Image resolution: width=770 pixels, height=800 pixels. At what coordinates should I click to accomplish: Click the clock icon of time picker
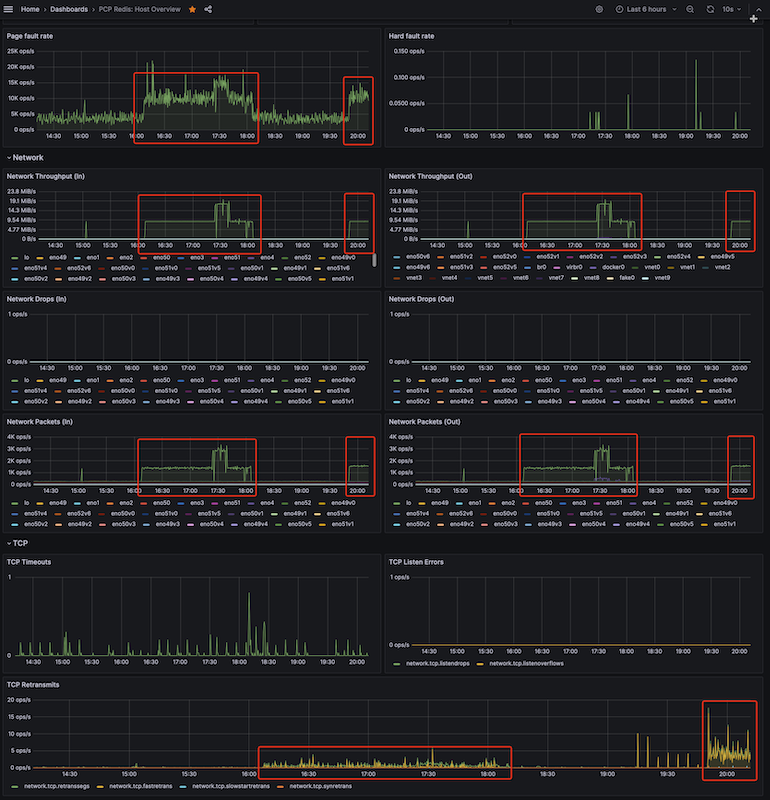tap(619, 9)
